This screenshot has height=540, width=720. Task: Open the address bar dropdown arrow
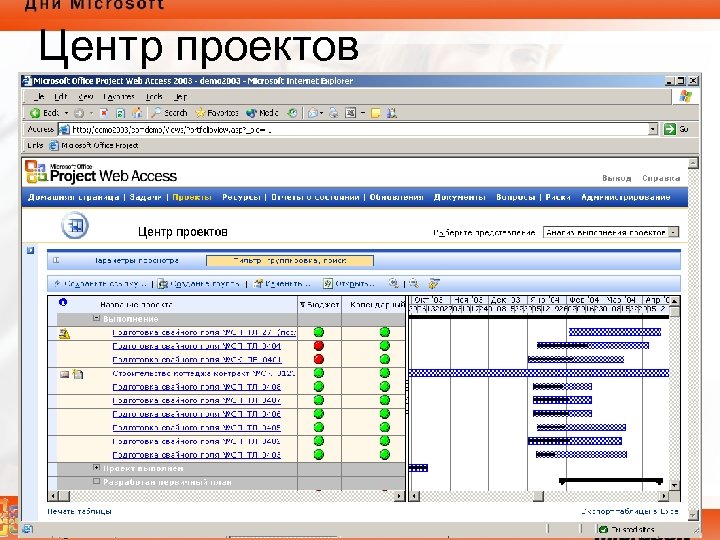(x=653, y=129)
